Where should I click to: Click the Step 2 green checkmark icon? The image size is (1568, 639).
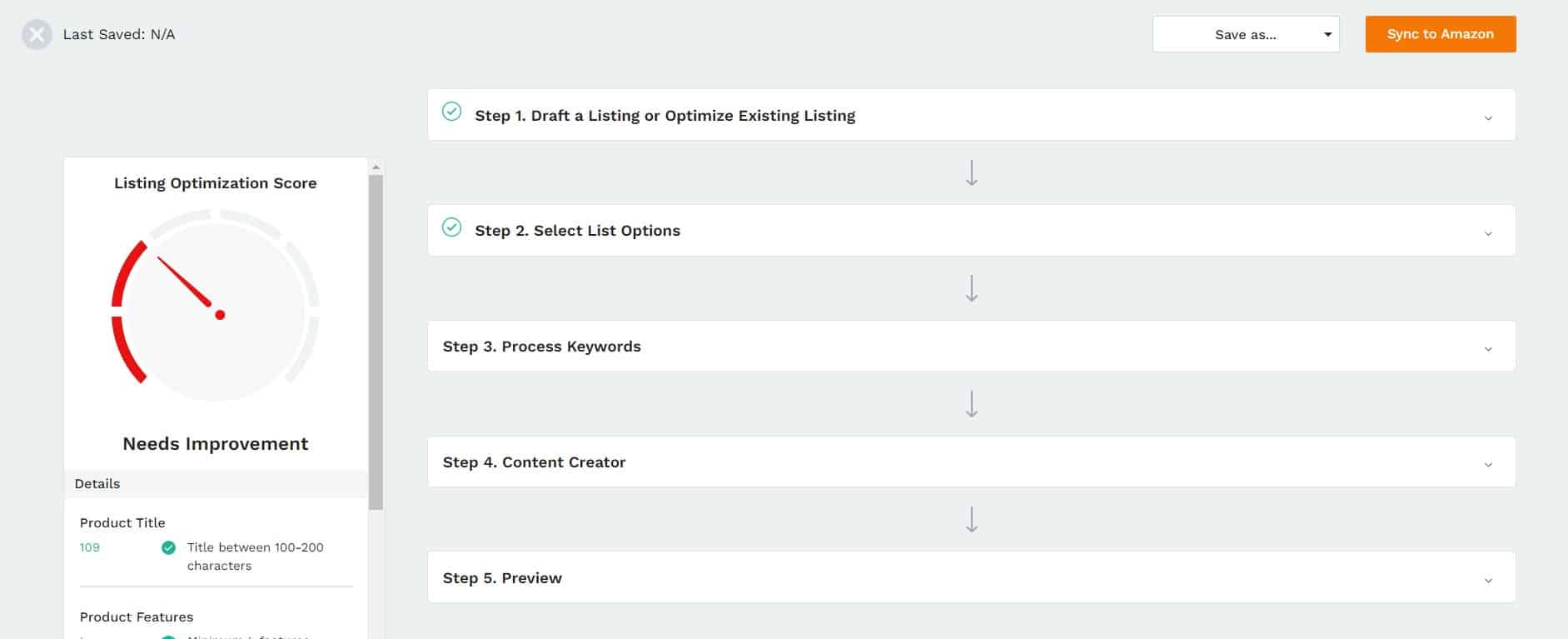pos(451,227)
